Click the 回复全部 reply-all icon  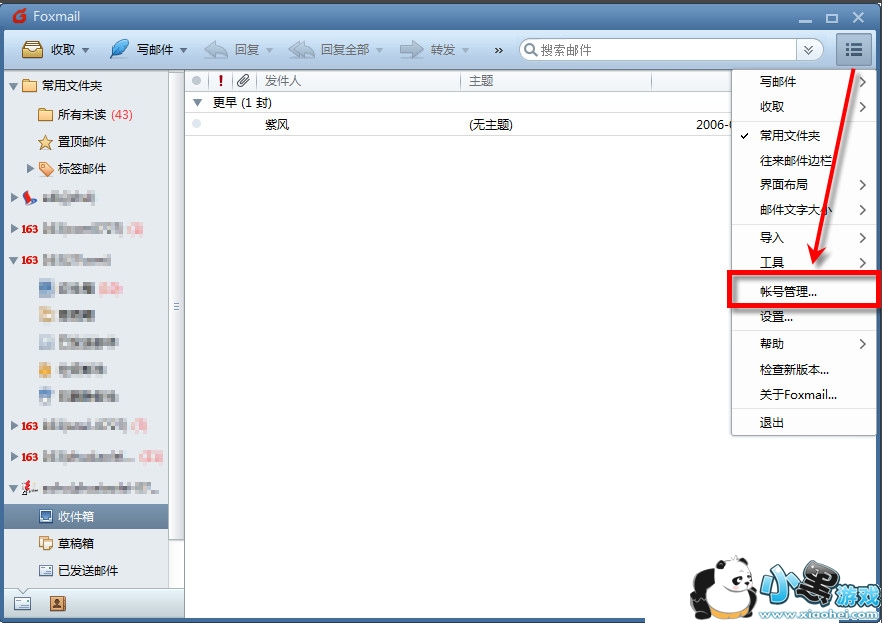(302, 49)
